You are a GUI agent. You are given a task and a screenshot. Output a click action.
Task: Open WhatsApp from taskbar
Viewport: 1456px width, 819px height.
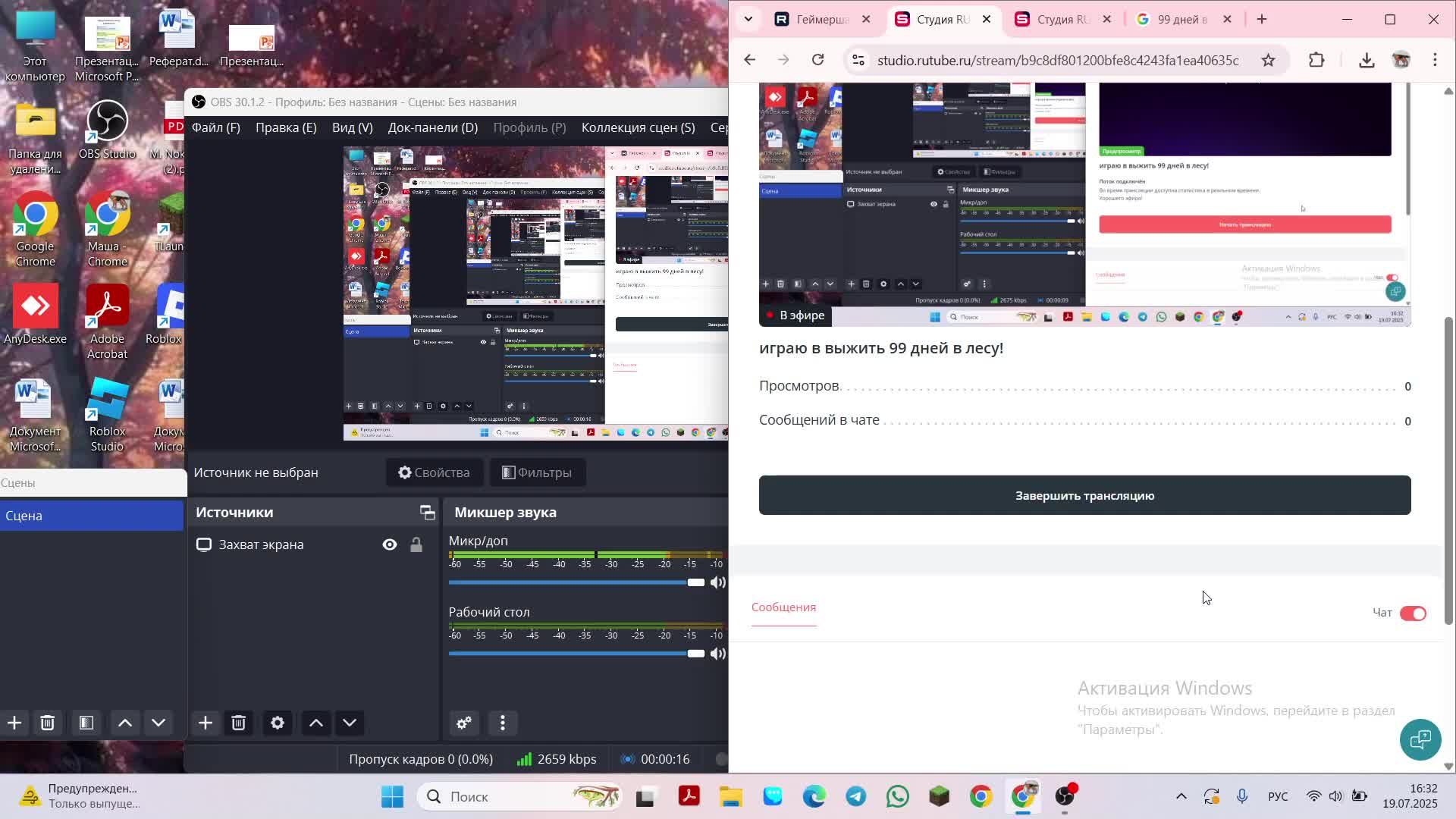click(x=897, y=796)
